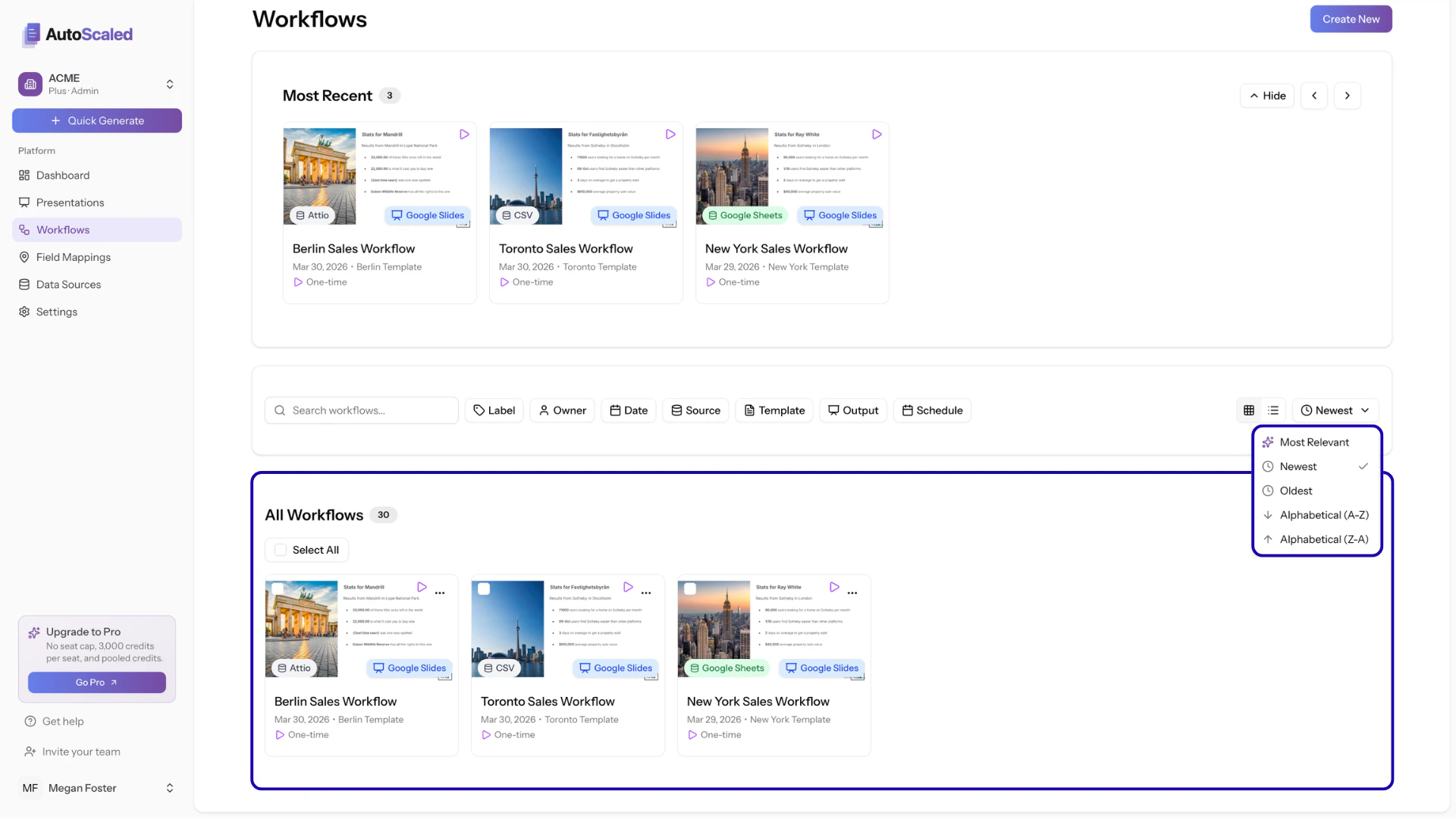This screenshot has width=1456, height=819.
Task: Open the three-dot menu on Toronto Sales Workflow
Action: 647,593
